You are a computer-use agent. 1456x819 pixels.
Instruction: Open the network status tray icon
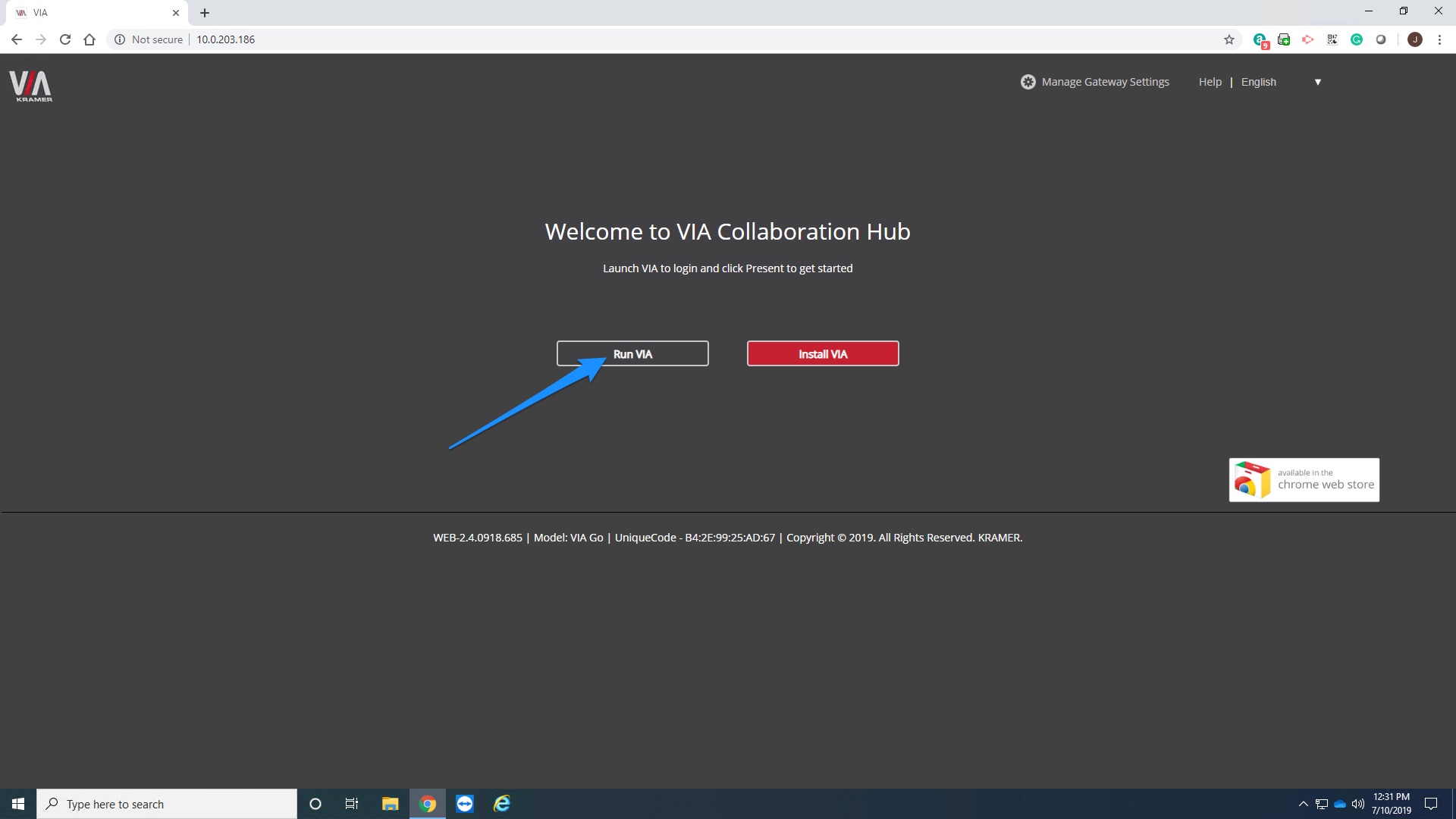coord(1322,804)
